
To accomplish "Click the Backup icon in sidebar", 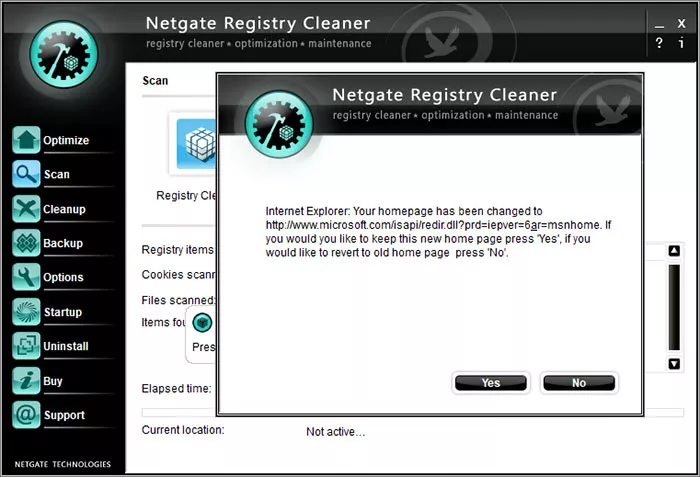I will click(x=26, y=243).
